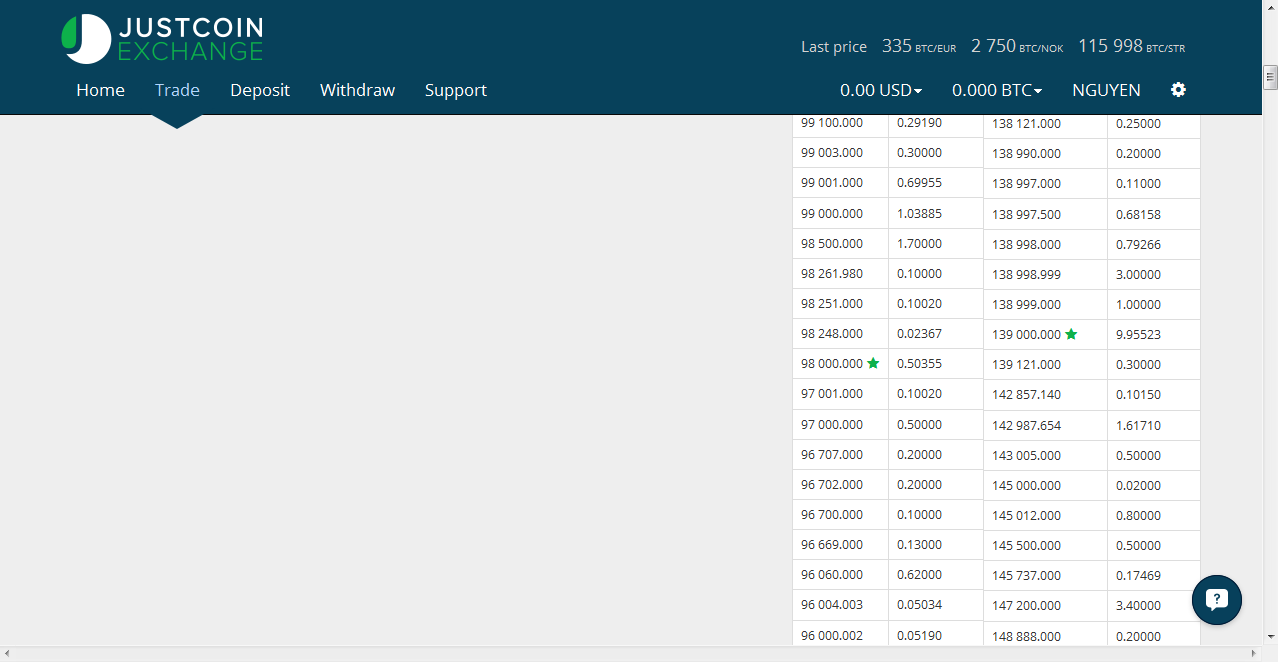Click bid volume 0.02367
The width and height of the screenshot is (1278, 662).
tap(919, 333)
